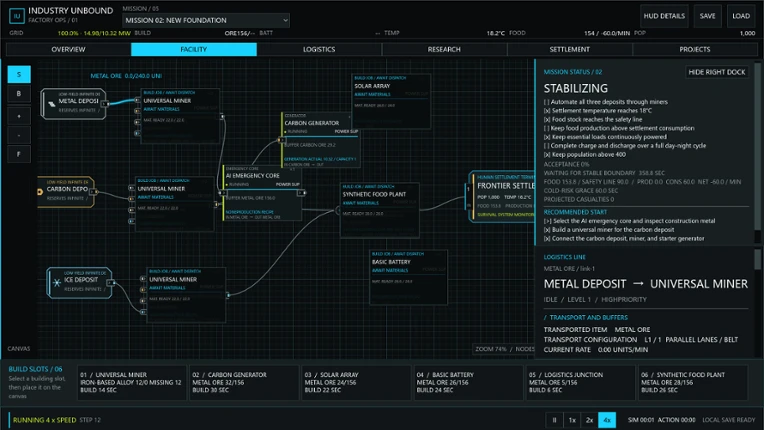Screen dimensions: 764x430
Task: Zoom in with the plus button
Action: (19, 116)
